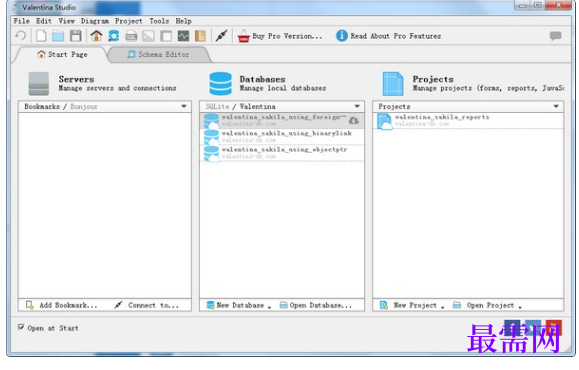Viewport: 579px width, 370px height.
Task: Click the speech bubble feedback icon
Action: 555,36
